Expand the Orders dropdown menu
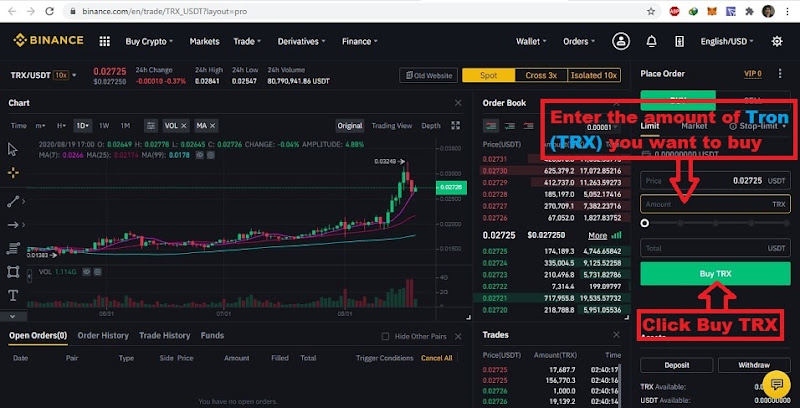This screenshot has width=800, height=408. pos(579,41)
